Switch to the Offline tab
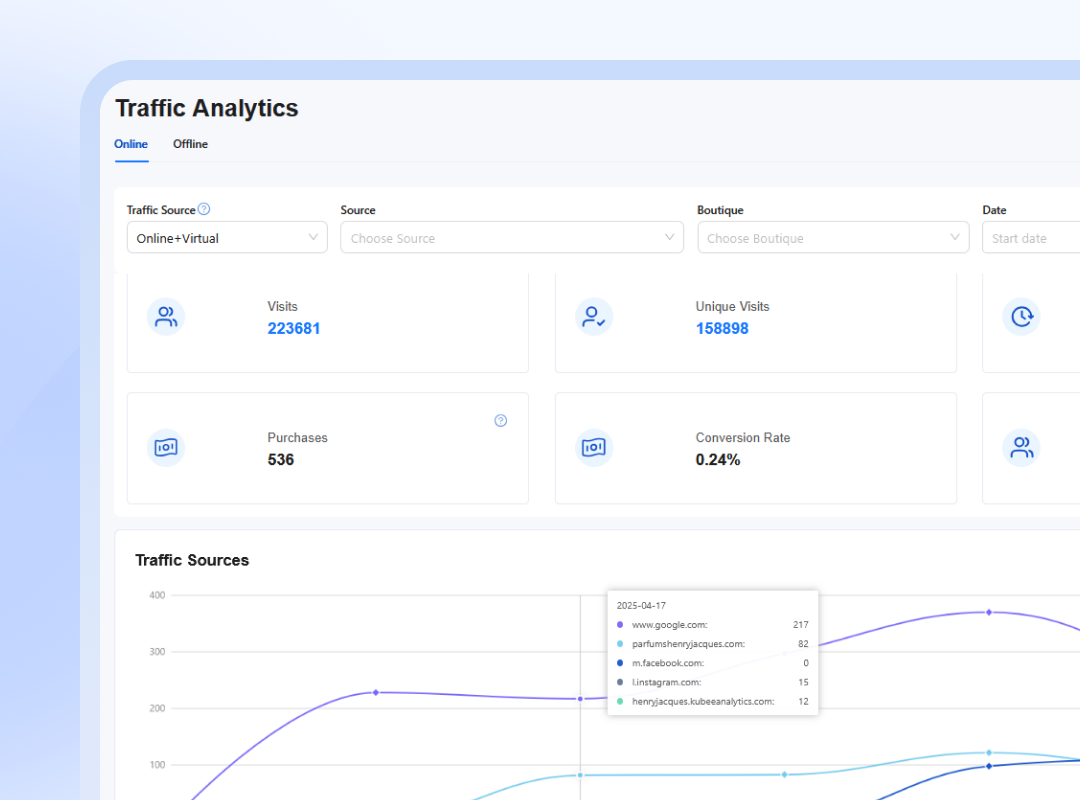 coord(190,144)
